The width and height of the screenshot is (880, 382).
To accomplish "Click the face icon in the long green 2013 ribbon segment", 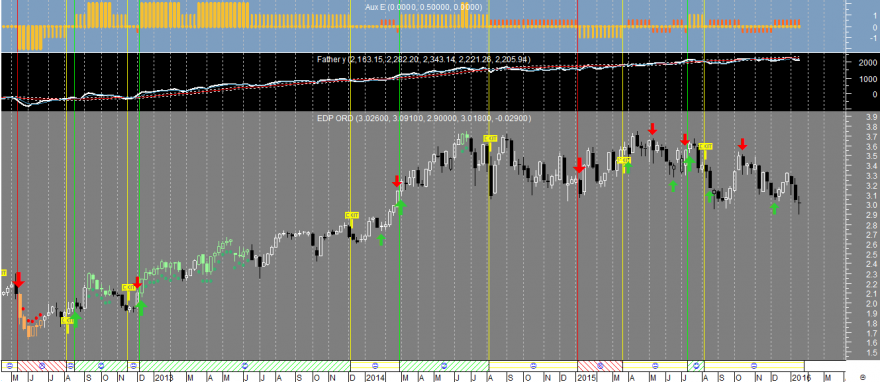I will tap(245, 365).
